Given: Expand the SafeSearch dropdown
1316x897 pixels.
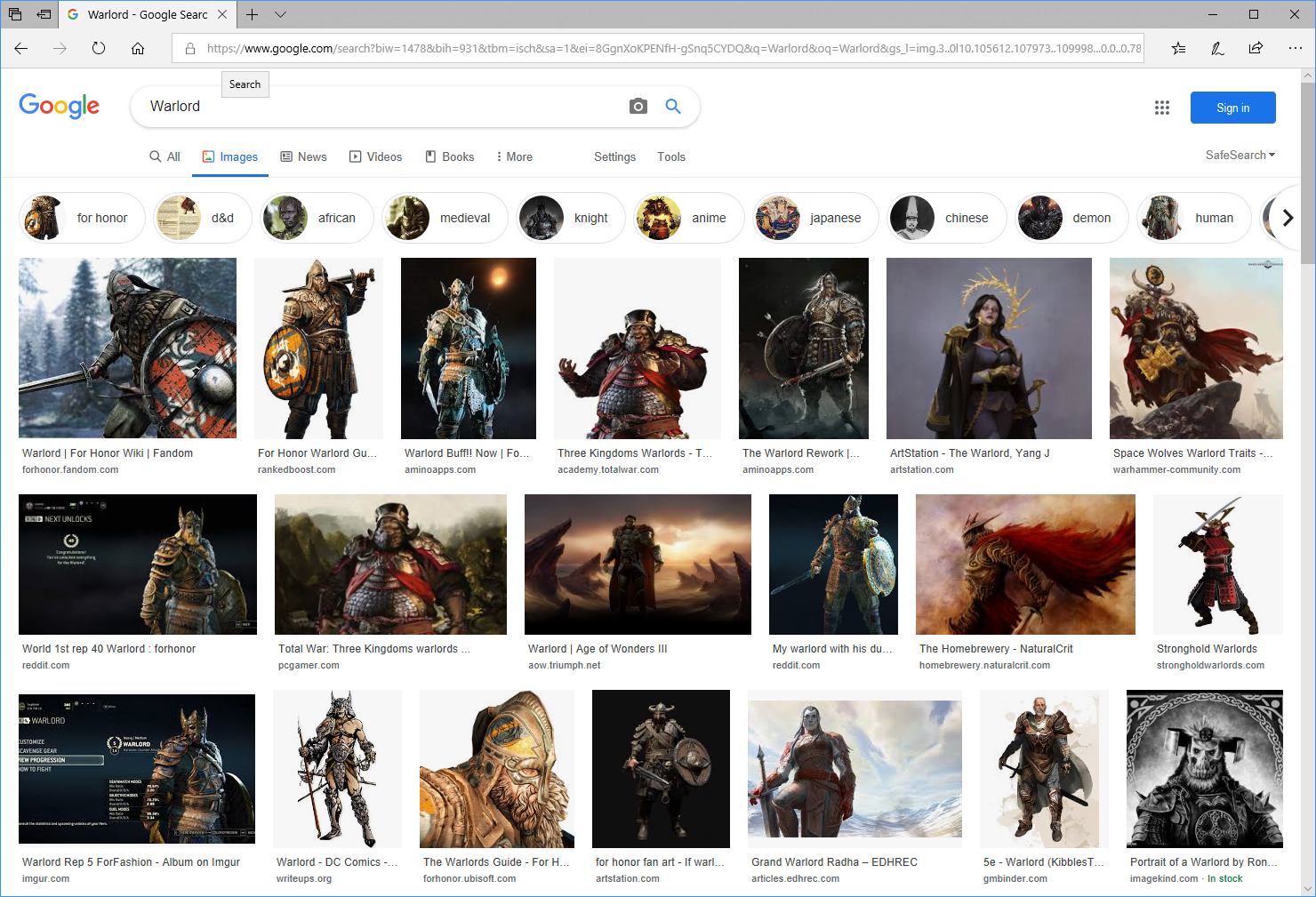Looking at the screenshot, I should (1240, 155).
